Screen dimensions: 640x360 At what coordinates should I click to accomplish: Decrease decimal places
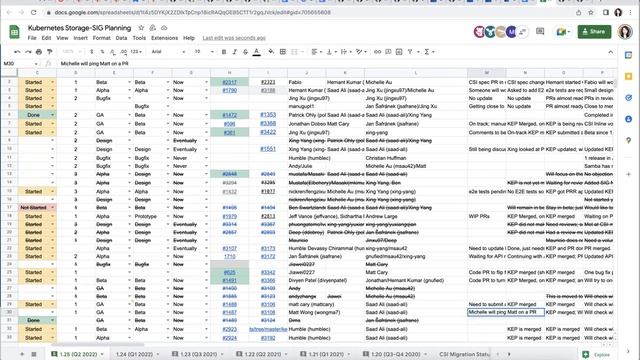pyautogui.click(x=113, y=52)
